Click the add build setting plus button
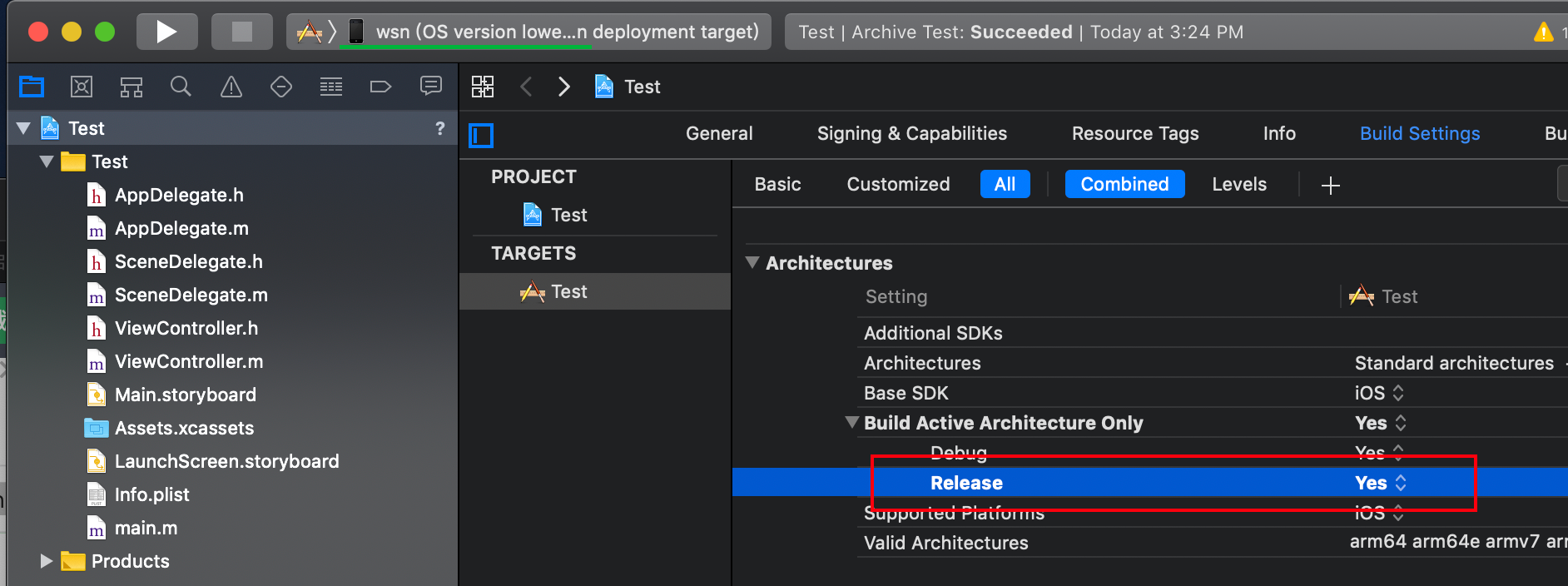1568x586 pixels. tap(1330, 185)
